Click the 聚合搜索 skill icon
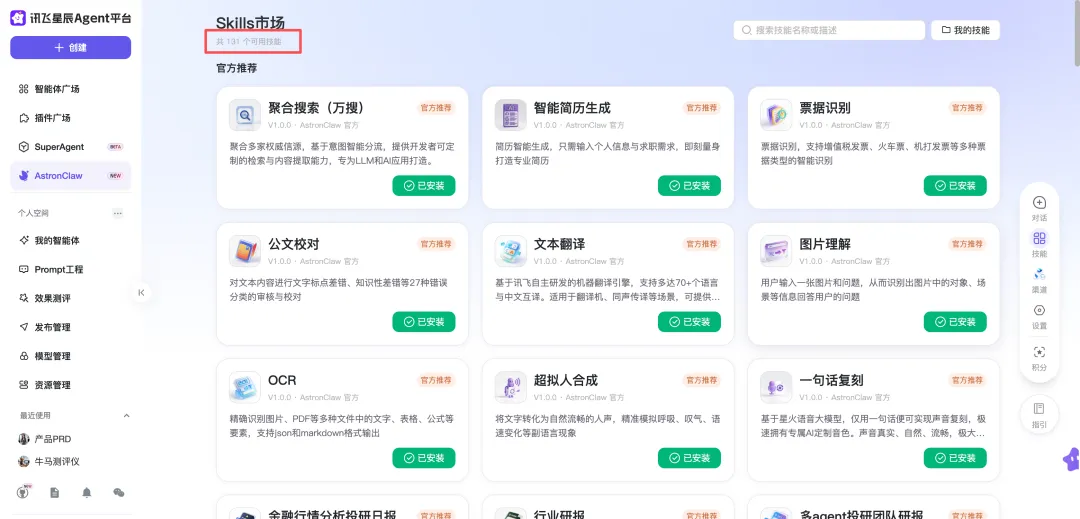Image resolution: width=1080 pixels, height=519 pixels. click(x=245, y=115)
